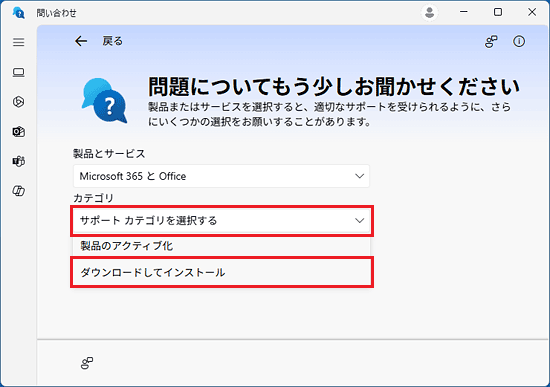This screenshot has height=387, width=550.
Task: Close the 問い合わせ window
Action: [x=532, y=12]
